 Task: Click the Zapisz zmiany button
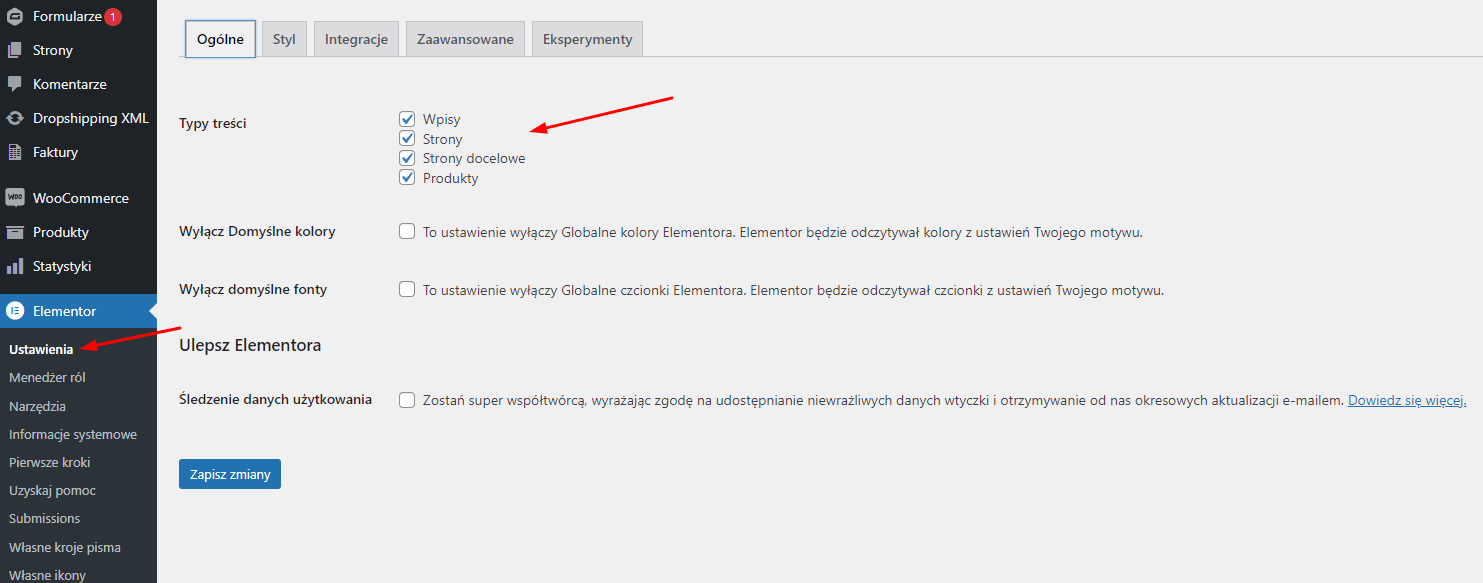click(230, 474)
